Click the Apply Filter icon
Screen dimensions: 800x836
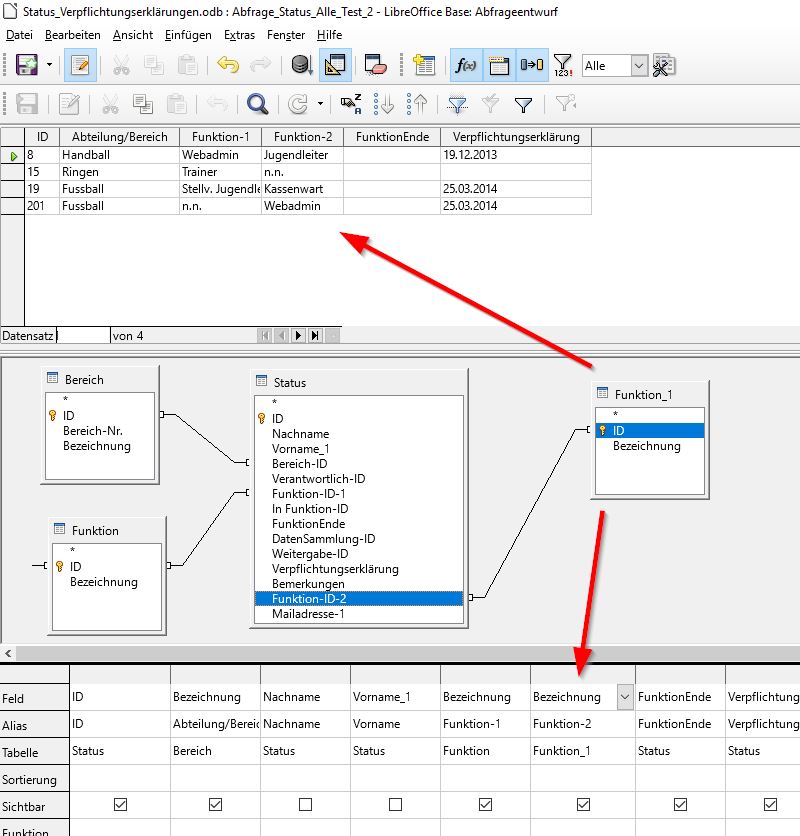[x=490, y=103]
